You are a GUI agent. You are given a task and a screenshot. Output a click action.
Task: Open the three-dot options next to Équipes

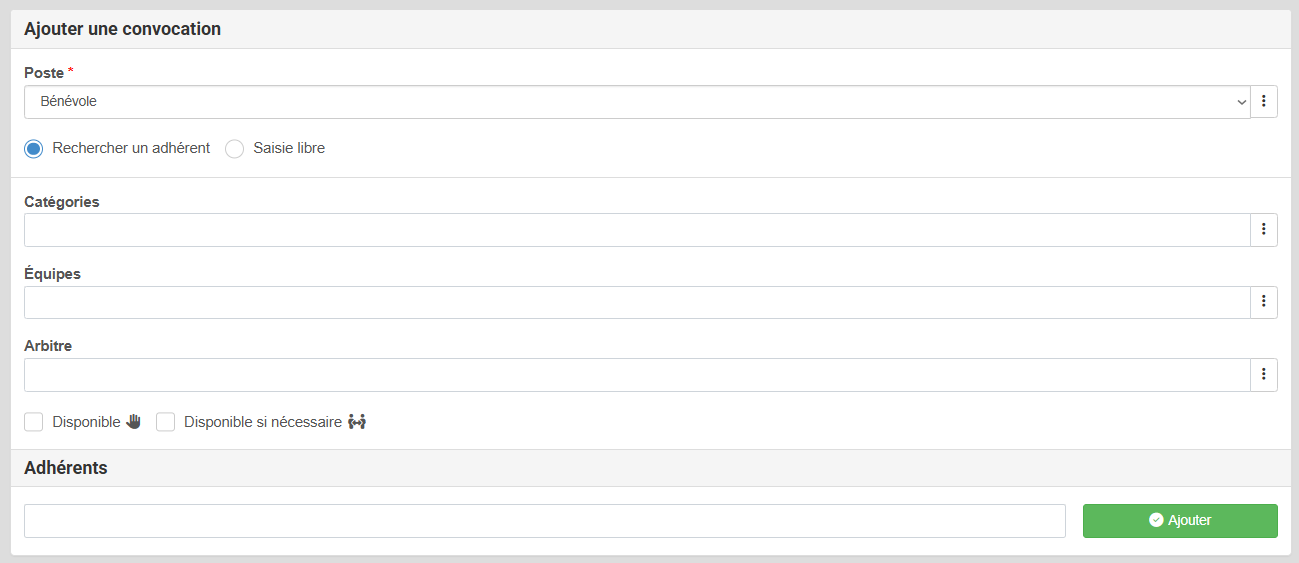[1264, 302]
